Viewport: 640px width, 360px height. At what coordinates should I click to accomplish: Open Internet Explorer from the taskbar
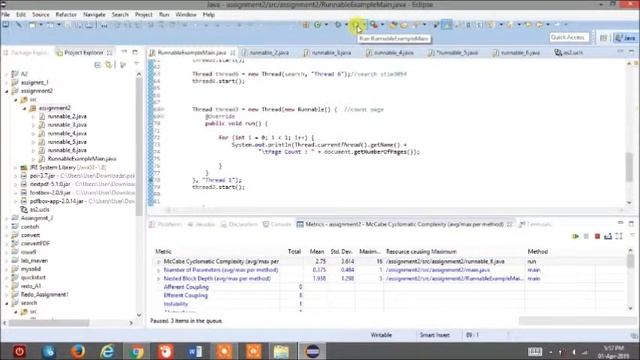[x=107, y=351]
